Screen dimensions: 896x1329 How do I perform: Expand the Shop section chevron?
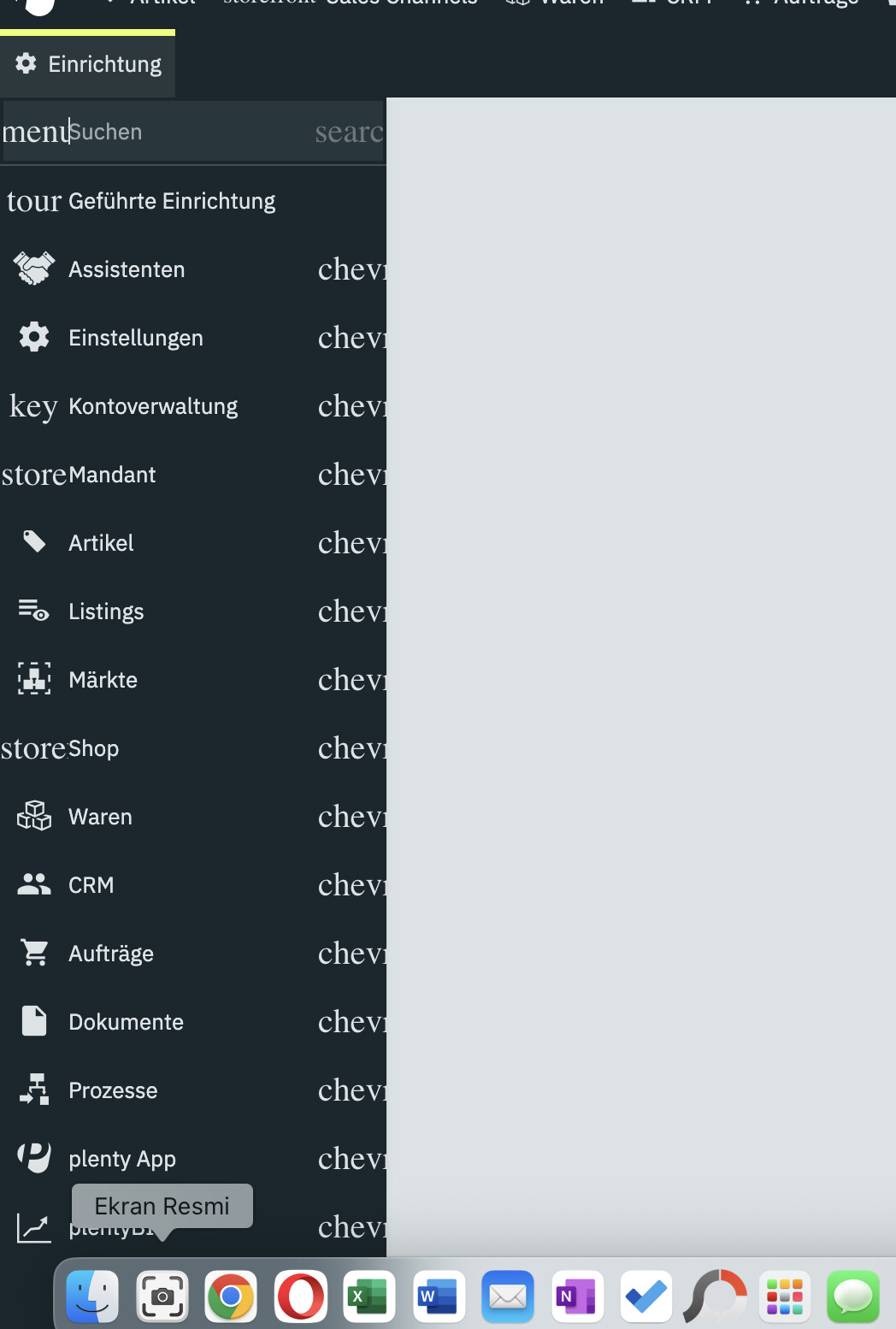[352, 748]
